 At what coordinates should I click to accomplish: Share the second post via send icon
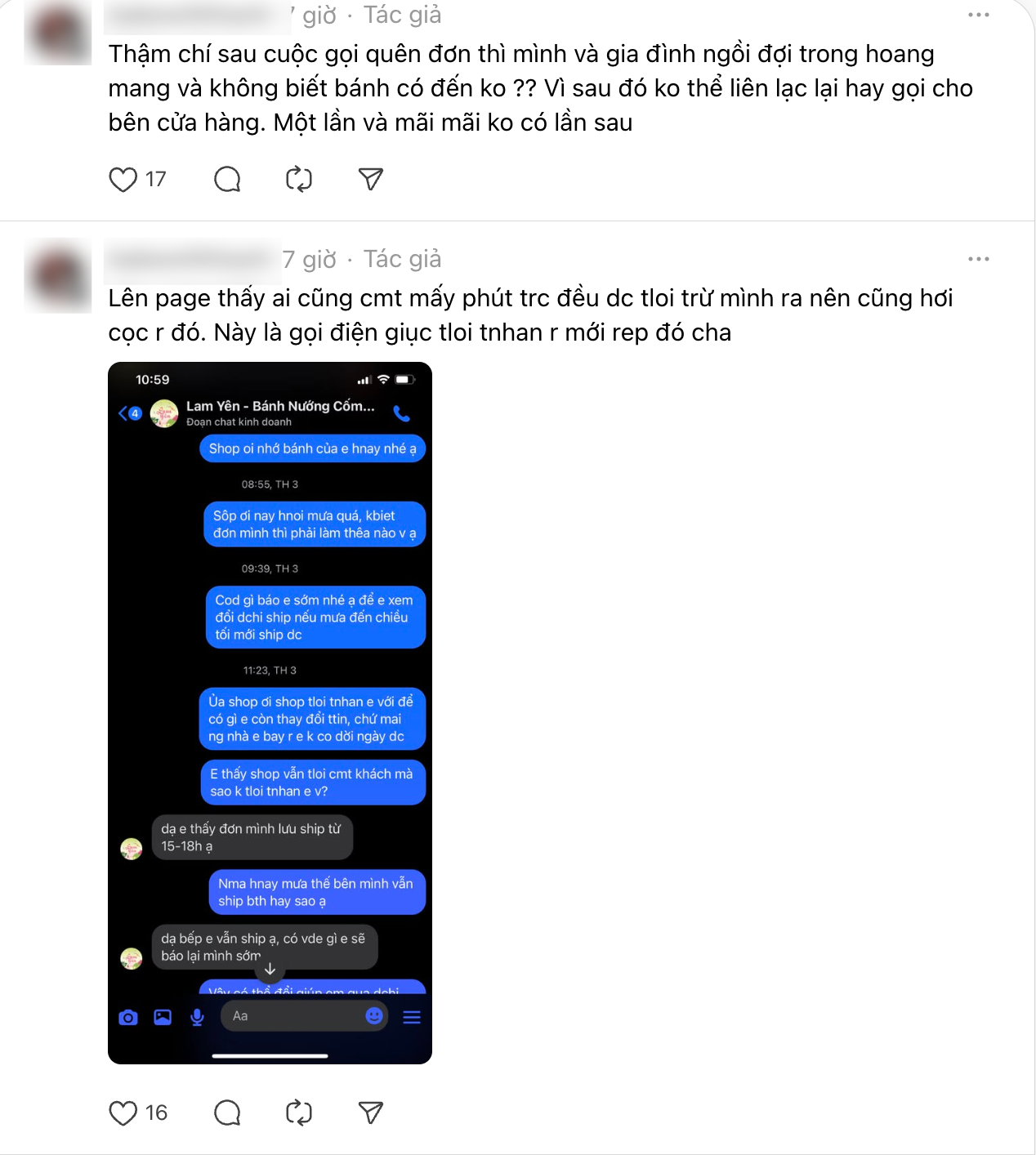[371, 1113]
